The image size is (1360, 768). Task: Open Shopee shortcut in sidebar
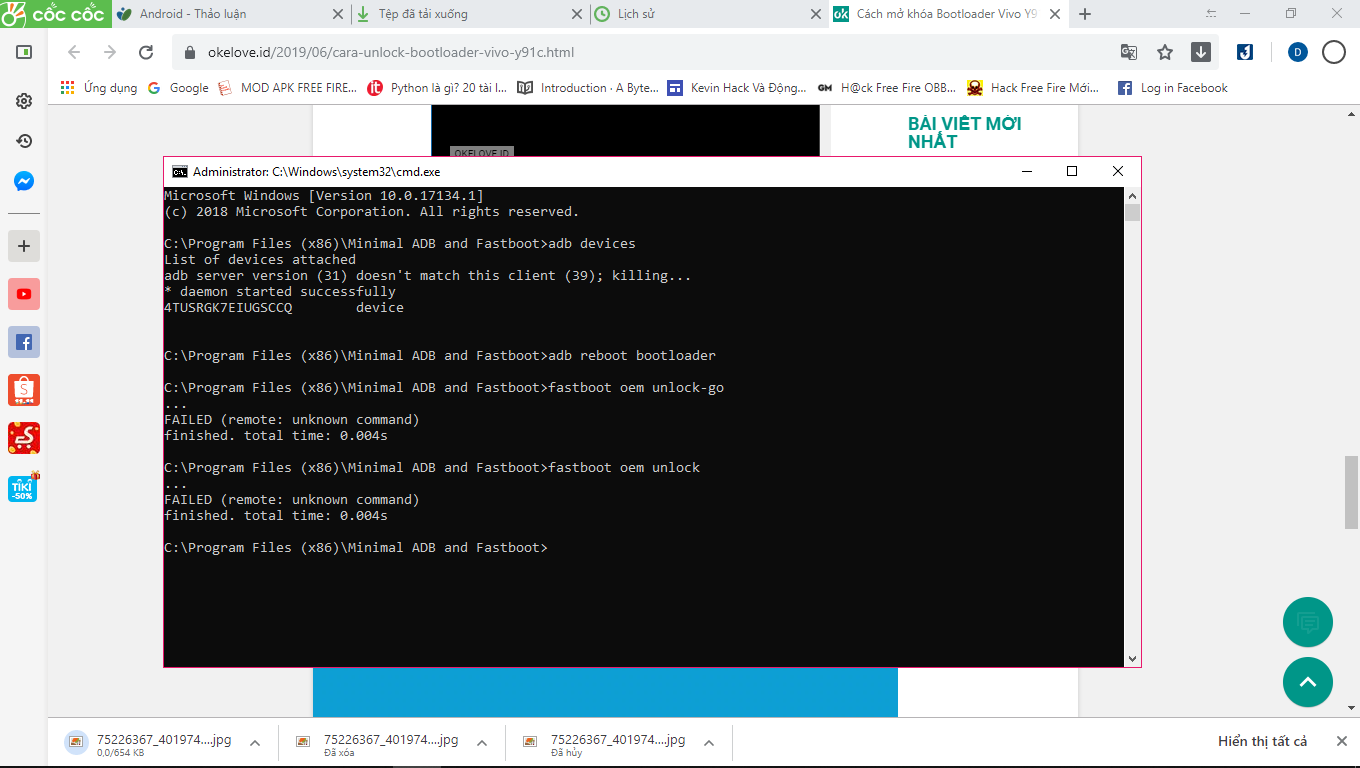pyautogui.click(x=24, y=390)
